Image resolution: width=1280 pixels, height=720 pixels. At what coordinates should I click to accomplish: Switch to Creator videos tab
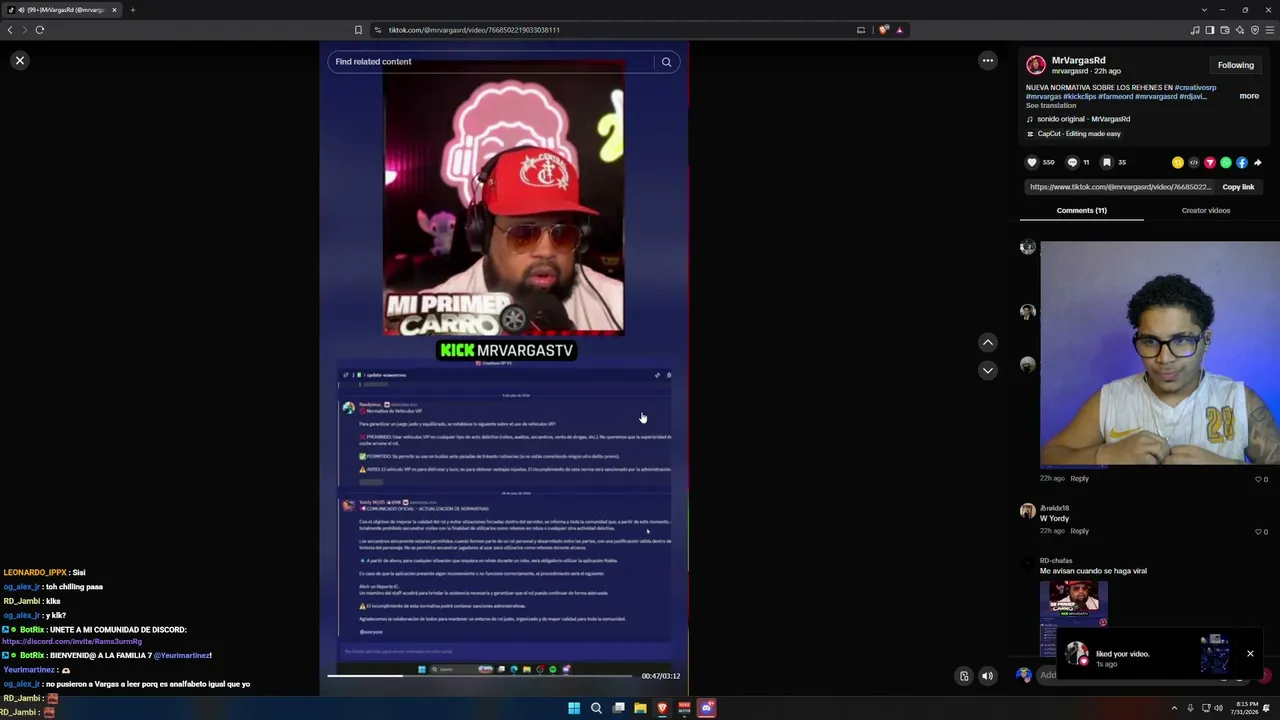(1205, 211)
